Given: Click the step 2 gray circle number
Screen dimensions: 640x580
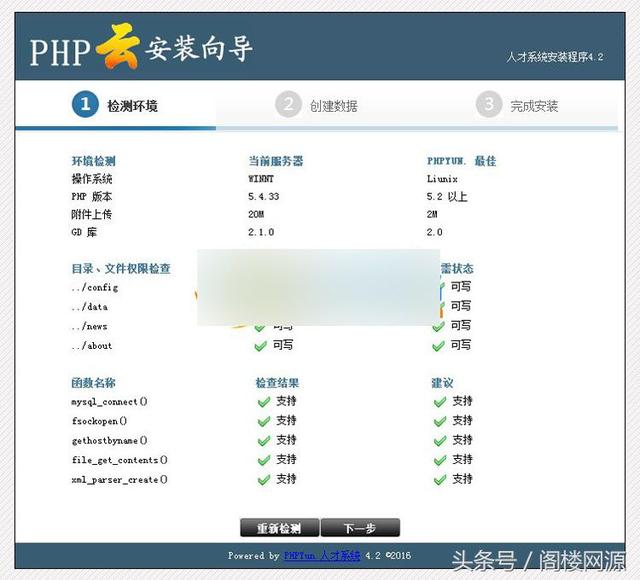Looking at the screenshot, I should click(288, 104).
